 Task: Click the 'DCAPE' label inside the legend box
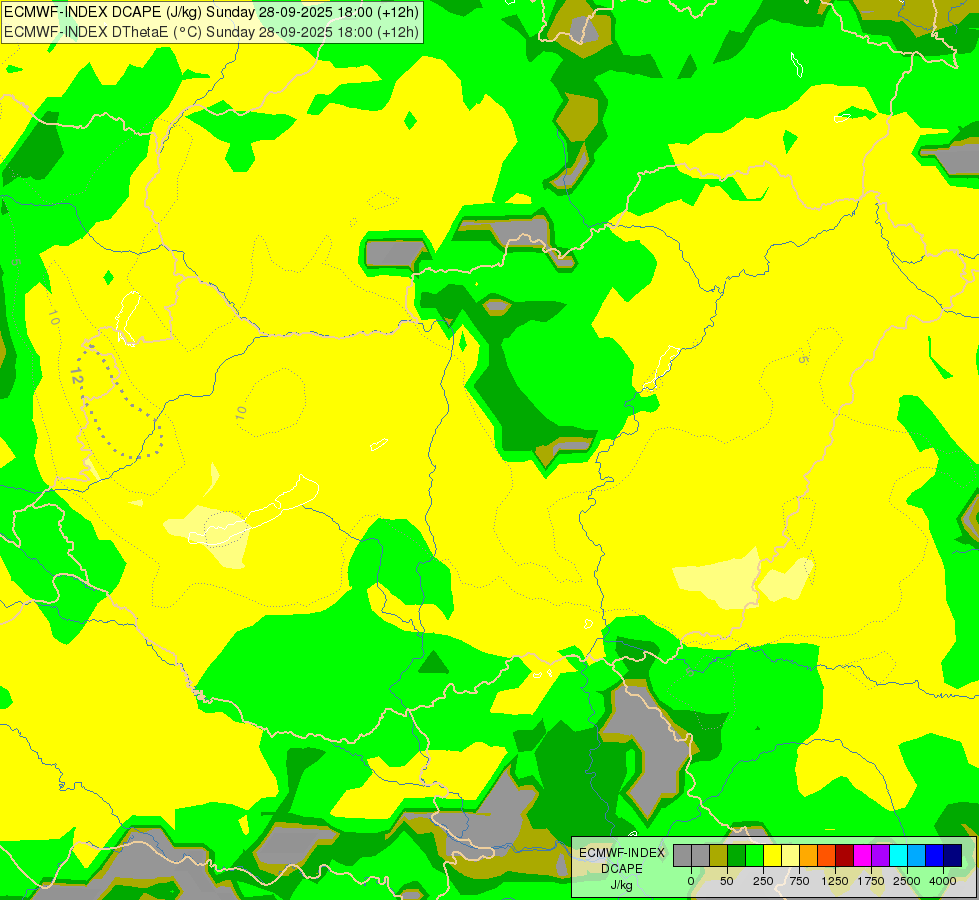(622, 869)
